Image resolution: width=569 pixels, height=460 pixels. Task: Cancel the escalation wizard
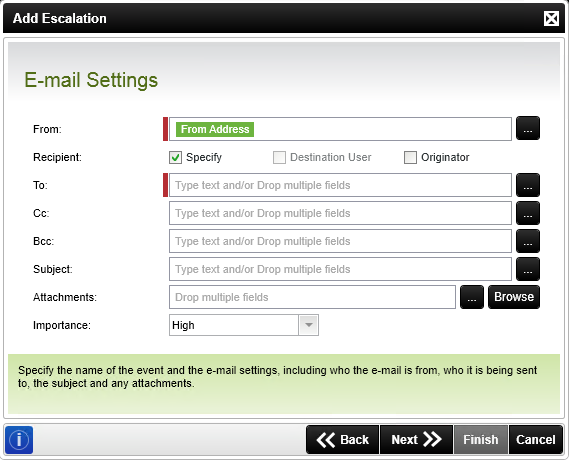(x=536, y=440)
